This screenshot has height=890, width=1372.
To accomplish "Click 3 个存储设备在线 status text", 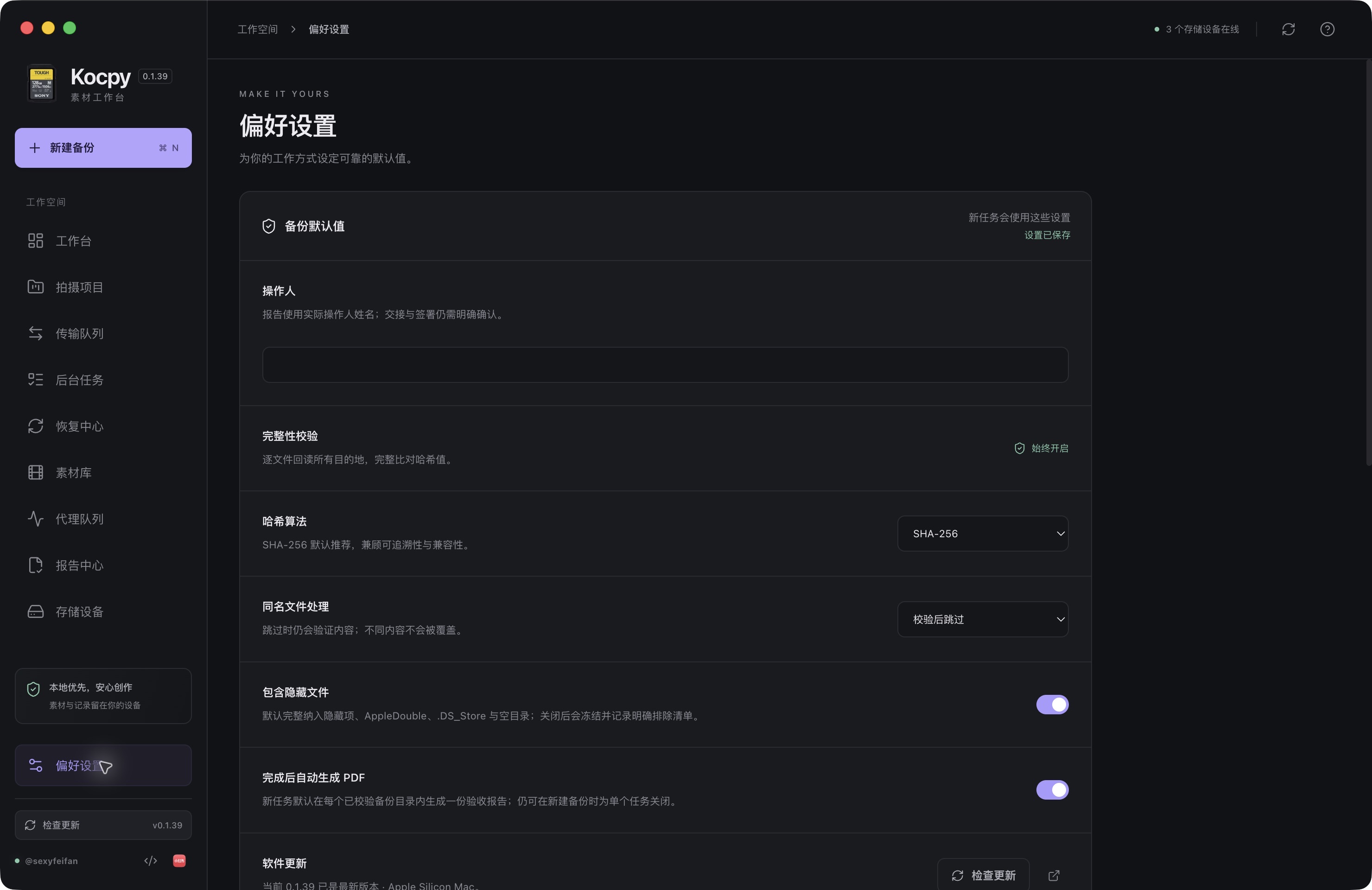I will tap(1202, 29).
